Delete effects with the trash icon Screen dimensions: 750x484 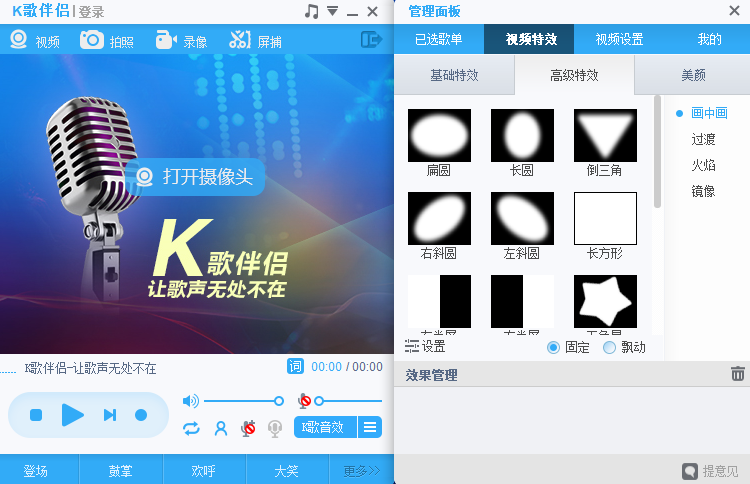coord(738,374)
